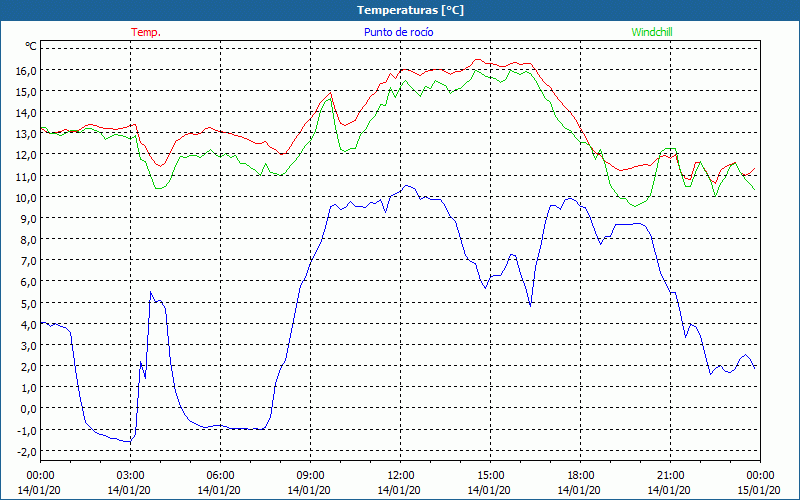The width and height of the screenshot is (800, 500).
Task: Click the "4,0" y-axis value
Action: 29,324
